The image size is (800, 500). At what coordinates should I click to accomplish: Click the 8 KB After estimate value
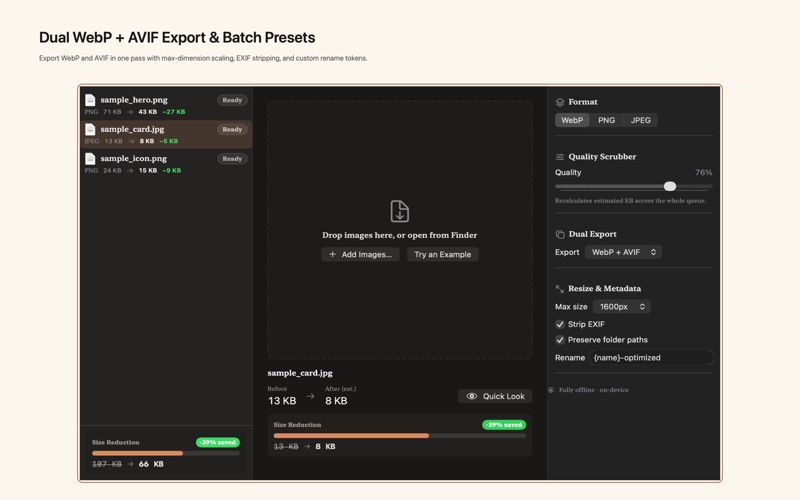336,401
